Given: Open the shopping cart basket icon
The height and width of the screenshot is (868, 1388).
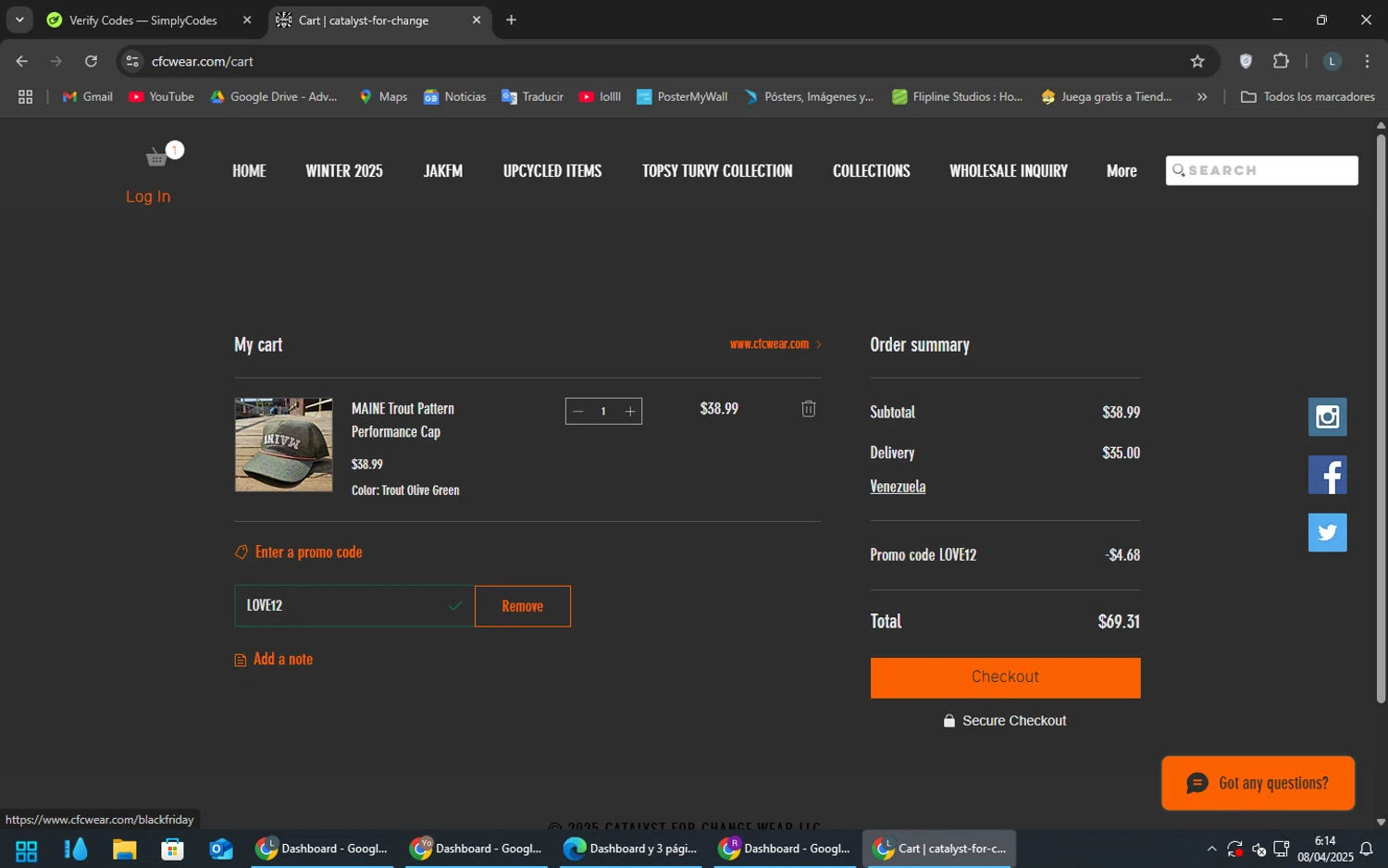Looking at the screenshot, I should (157, 157).
